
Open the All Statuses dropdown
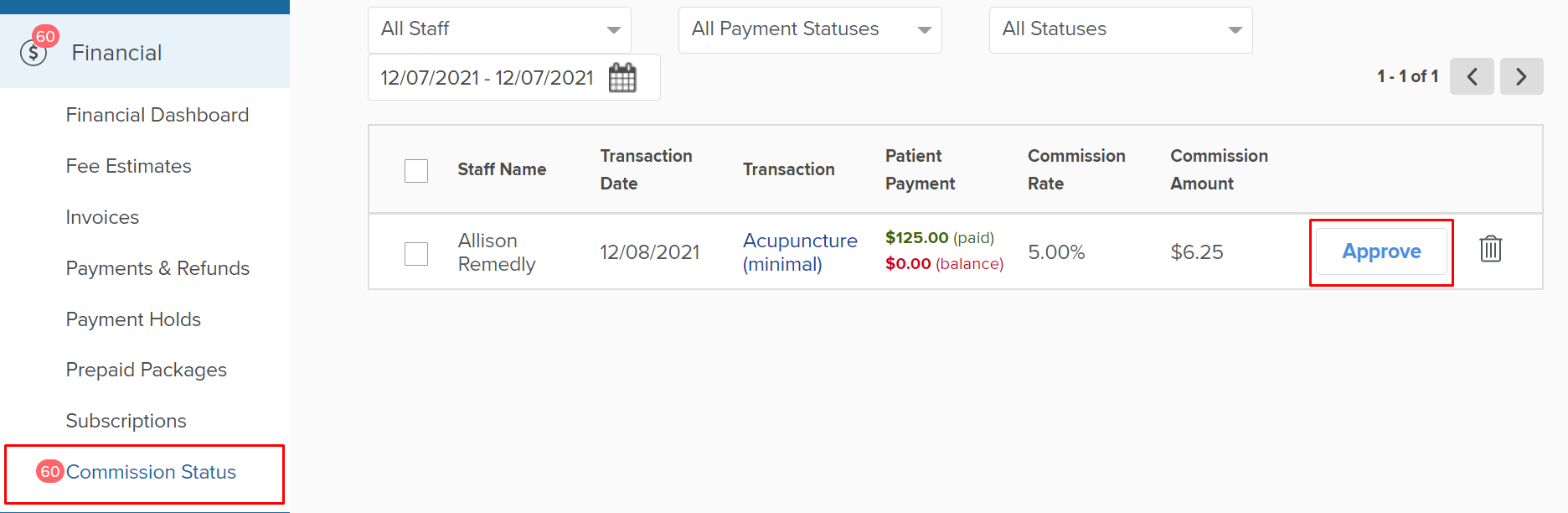click(1121, 30)
